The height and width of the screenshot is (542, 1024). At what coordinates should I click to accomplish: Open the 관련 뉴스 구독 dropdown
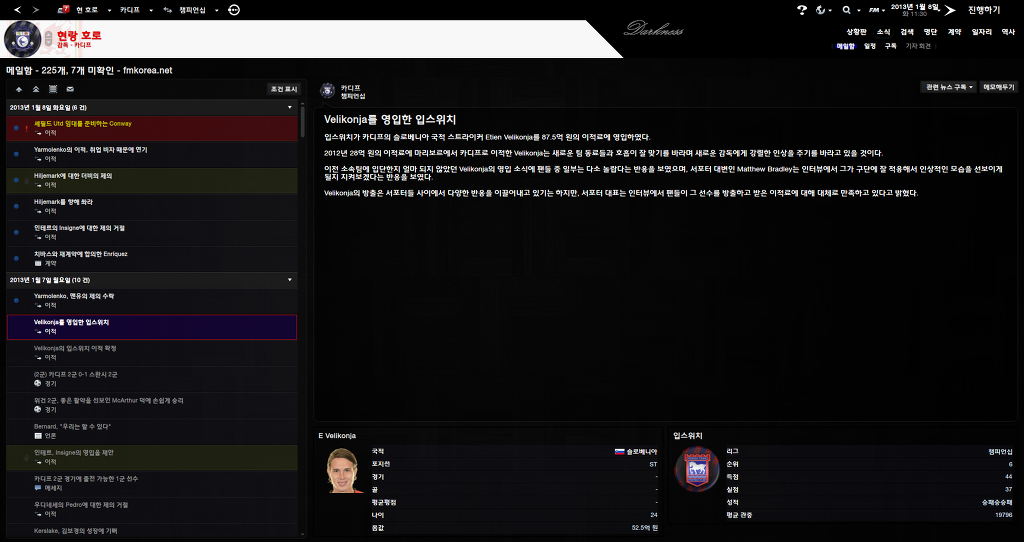(x=949, y=87)
